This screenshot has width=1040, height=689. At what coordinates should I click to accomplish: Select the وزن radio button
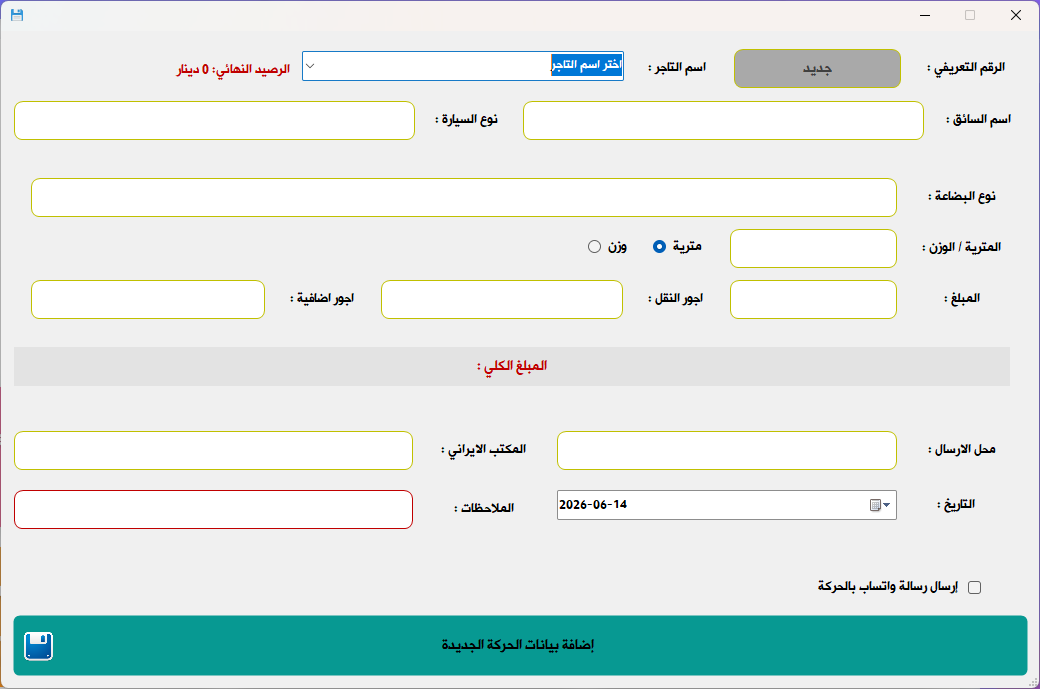coord(594,247)
